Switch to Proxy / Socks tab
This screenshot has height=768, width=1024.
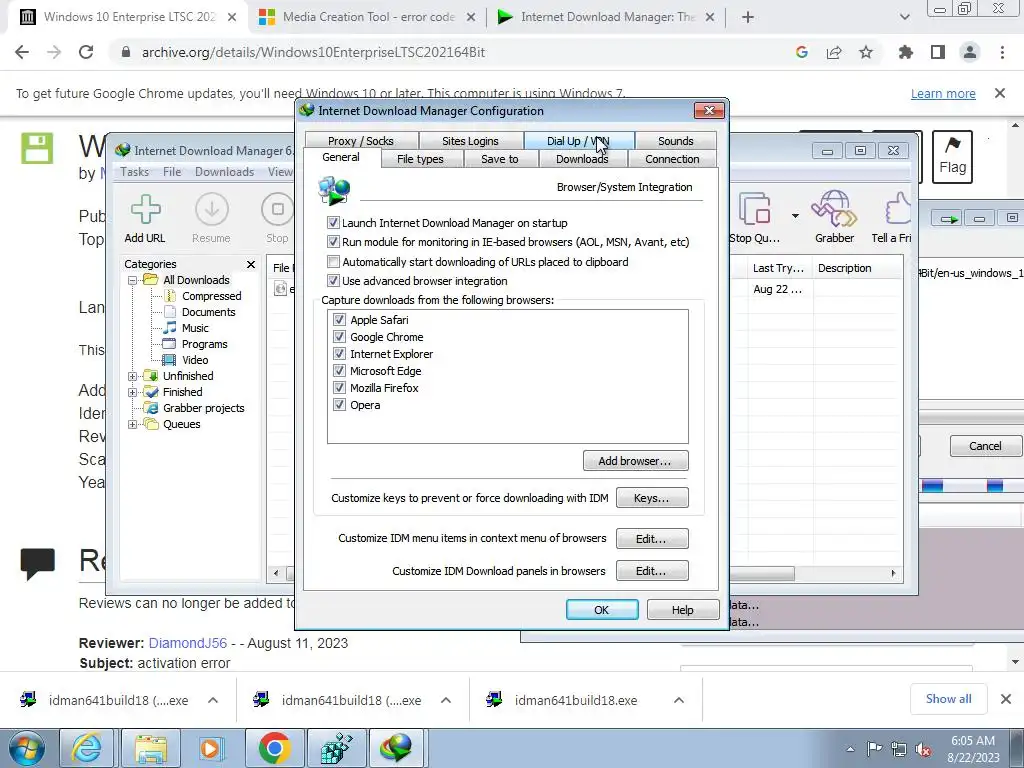pos(360,140)
